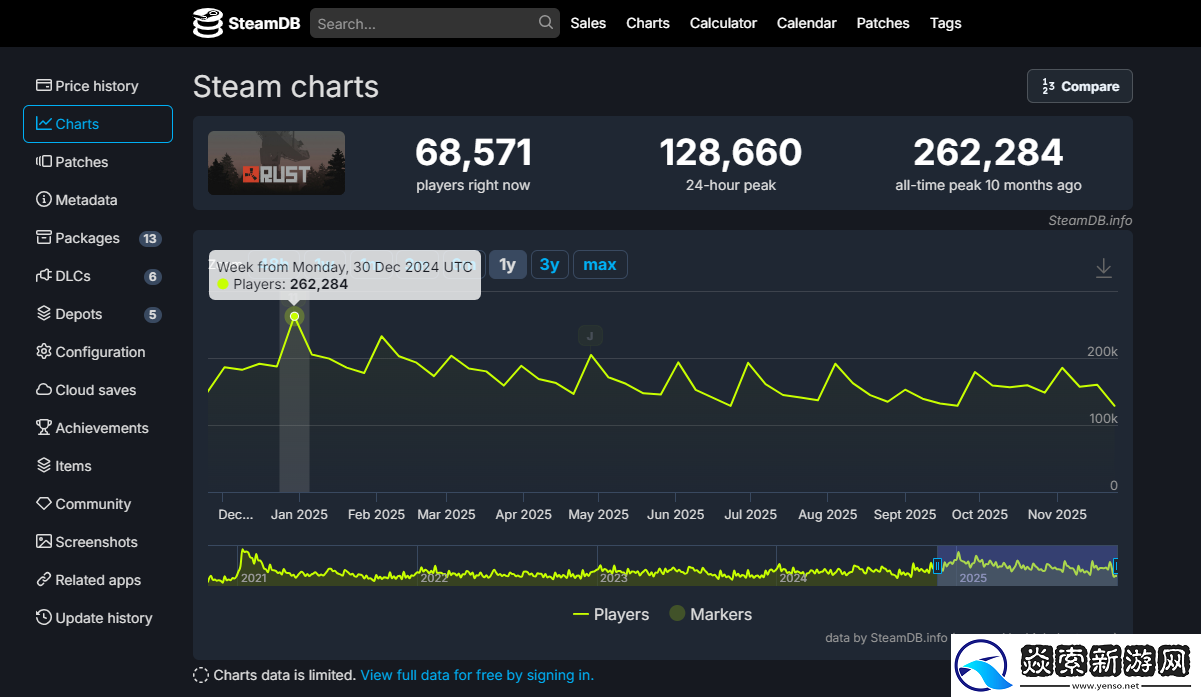Image resolution: width=1201 pixels, height=697 pixels.
Task: Click the SteamDB logo icon
Action: point(208,23)
